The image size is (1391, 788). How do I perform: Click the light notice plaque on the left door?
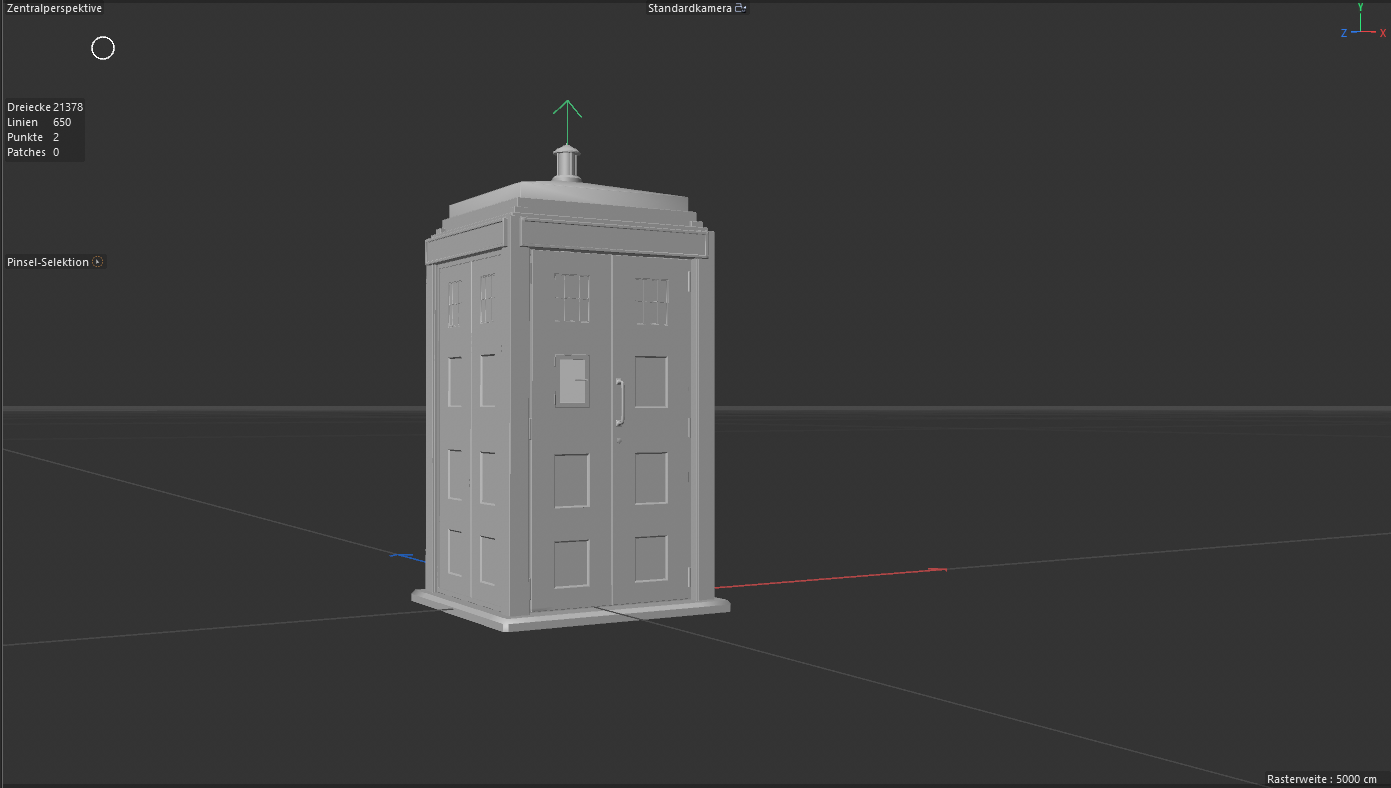tap(572, 380)
